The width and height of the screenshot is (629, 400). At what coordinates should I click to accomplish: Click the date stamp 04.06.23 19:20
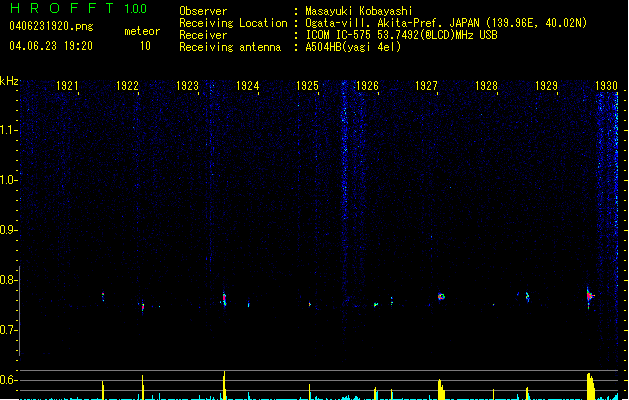[51, 46]
